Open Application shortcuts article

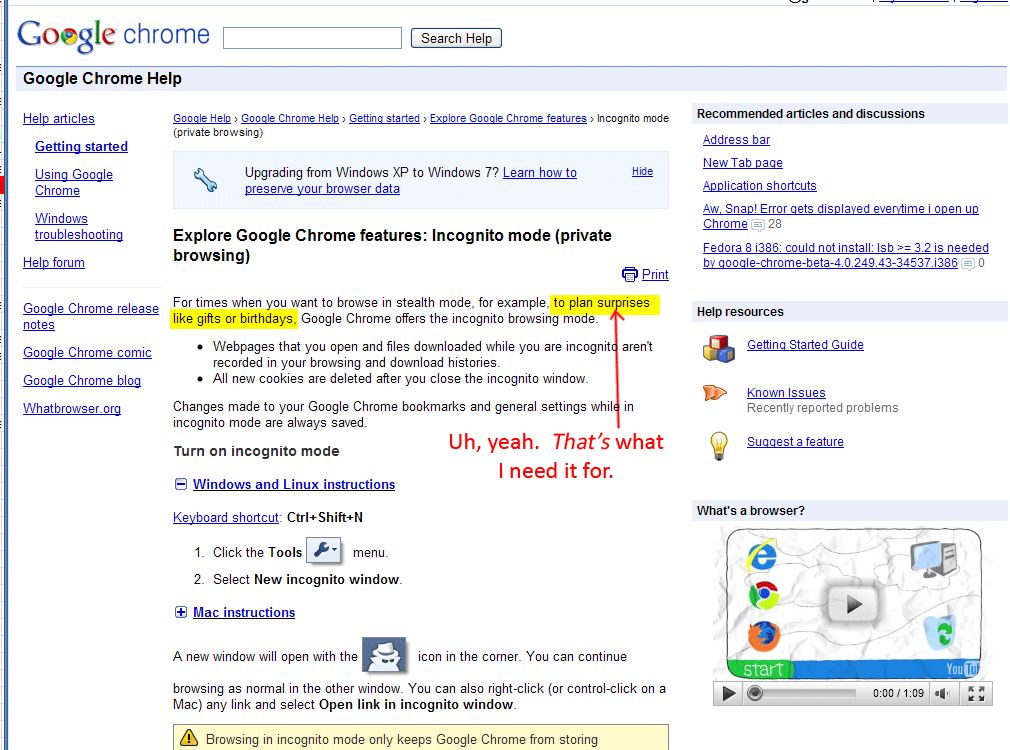tap(759, 186)
